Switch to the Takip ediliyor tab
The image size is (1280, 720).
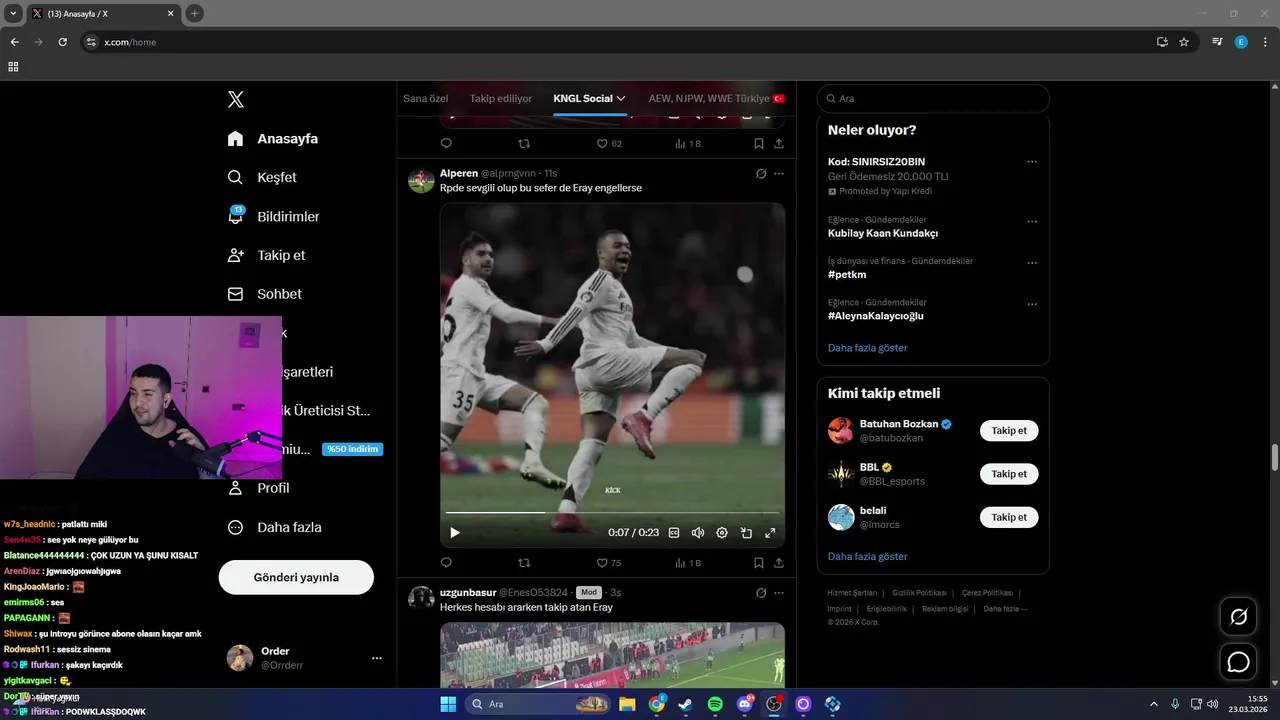500,99
